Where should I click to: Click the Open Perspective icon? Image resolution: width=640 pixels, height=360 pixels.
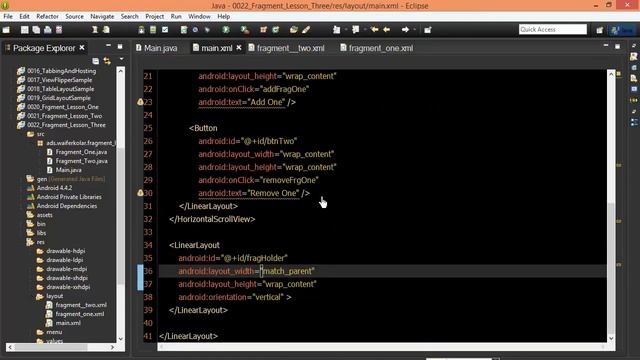(600, 30)
